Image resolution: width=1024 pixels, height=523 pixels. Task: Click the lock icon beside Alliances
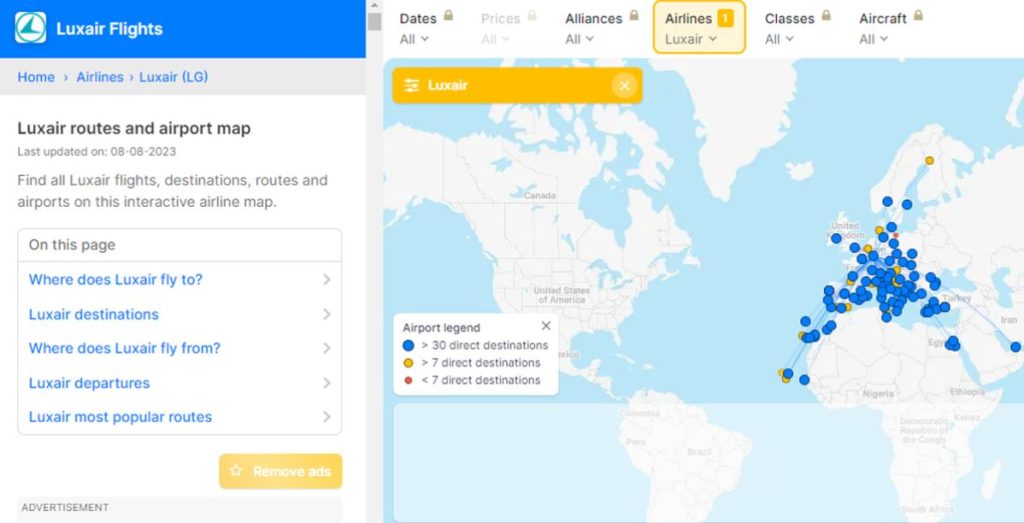point(634,15)
